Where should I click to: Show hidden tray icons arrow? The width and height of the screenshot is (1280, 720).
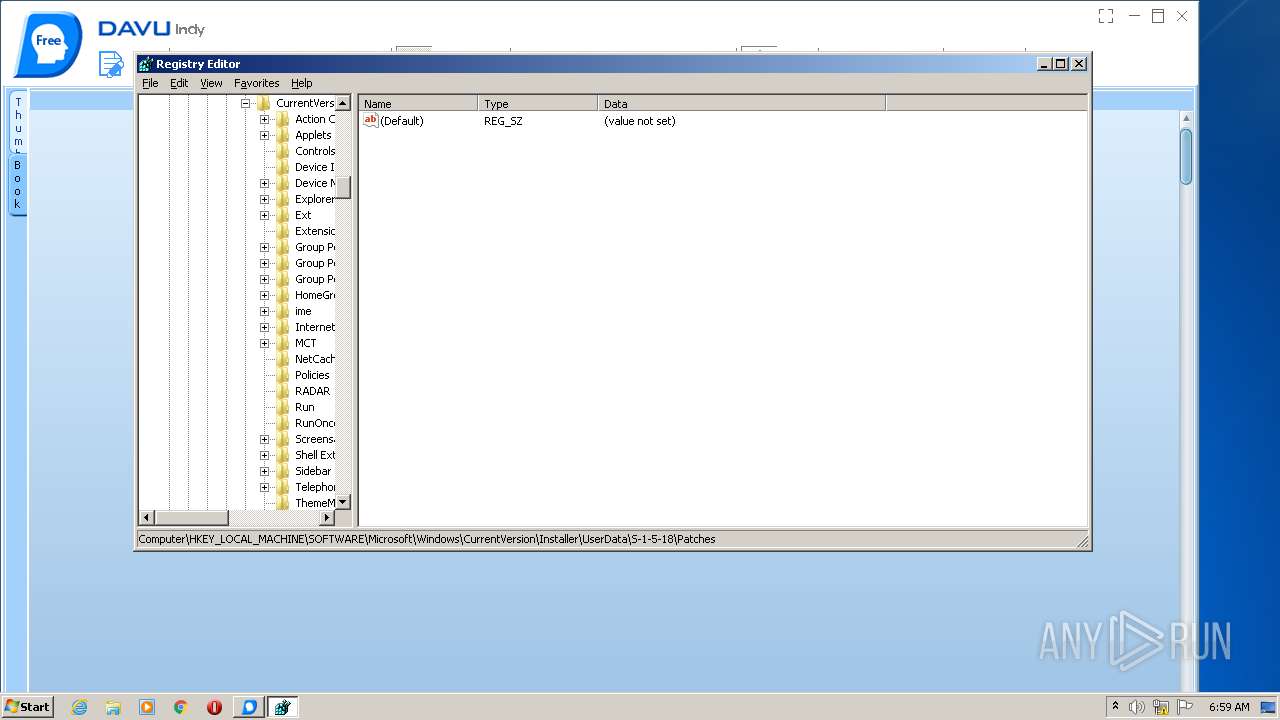(x=1115, y=707)
